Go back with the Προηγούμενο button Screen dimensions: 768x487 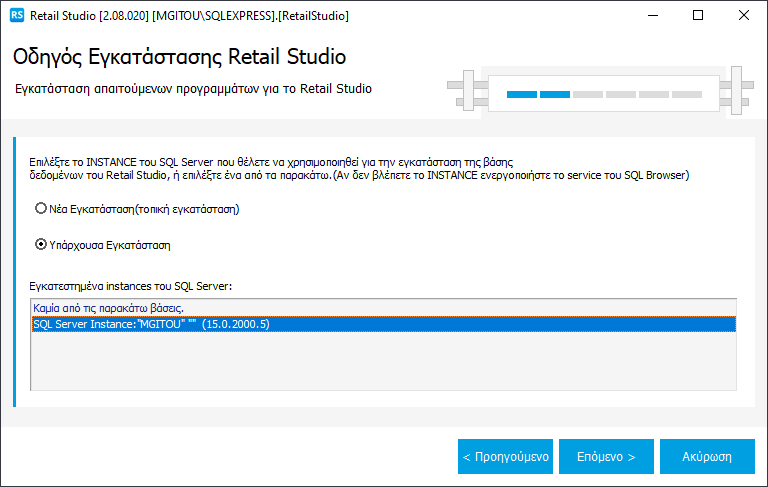(505, 456)
